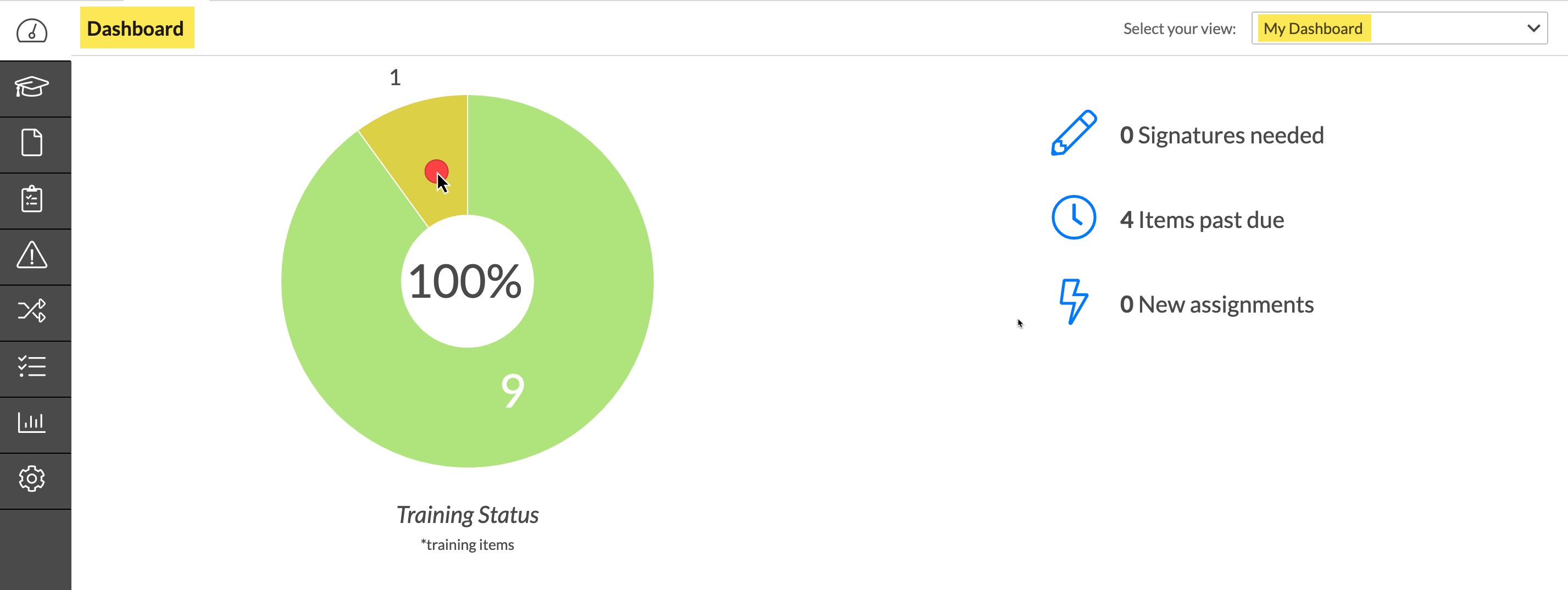Open the task list checkmarks icon
Screen dimensions: 1568x590
[x=32, y=366]
